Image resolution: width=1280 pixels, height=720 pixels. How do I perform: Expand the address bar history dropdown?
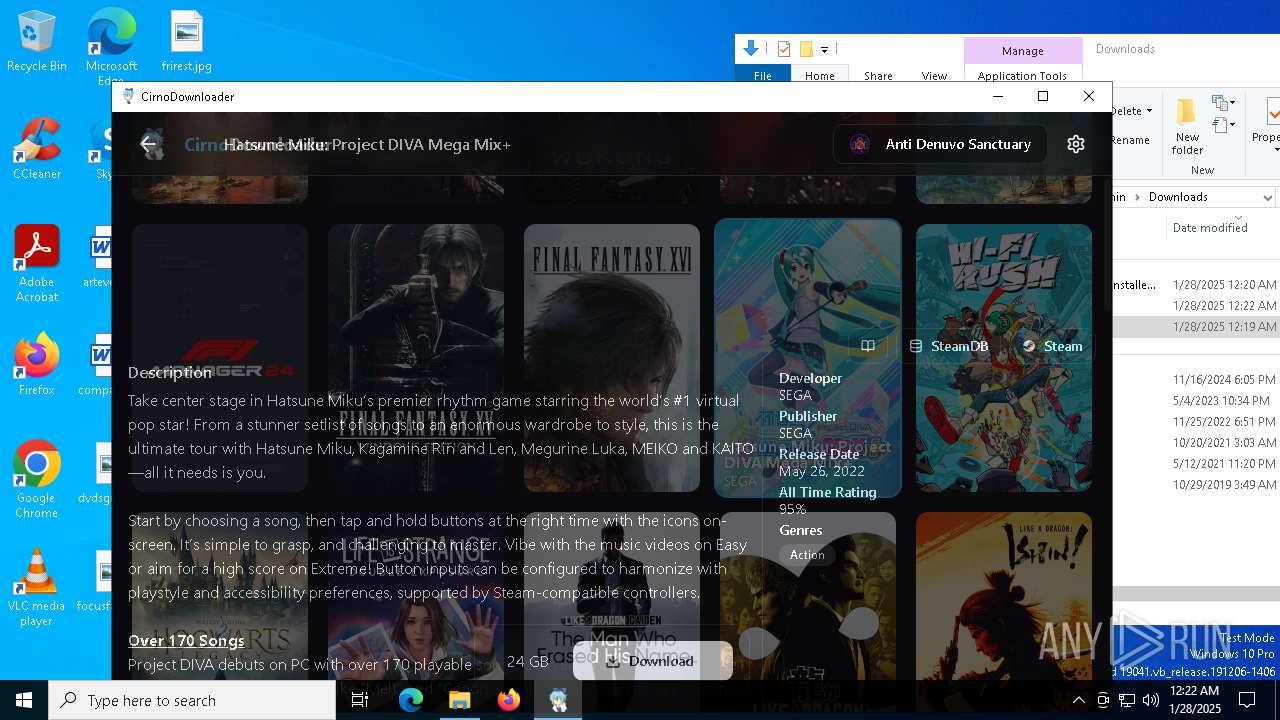click(x=1267, y=197)
